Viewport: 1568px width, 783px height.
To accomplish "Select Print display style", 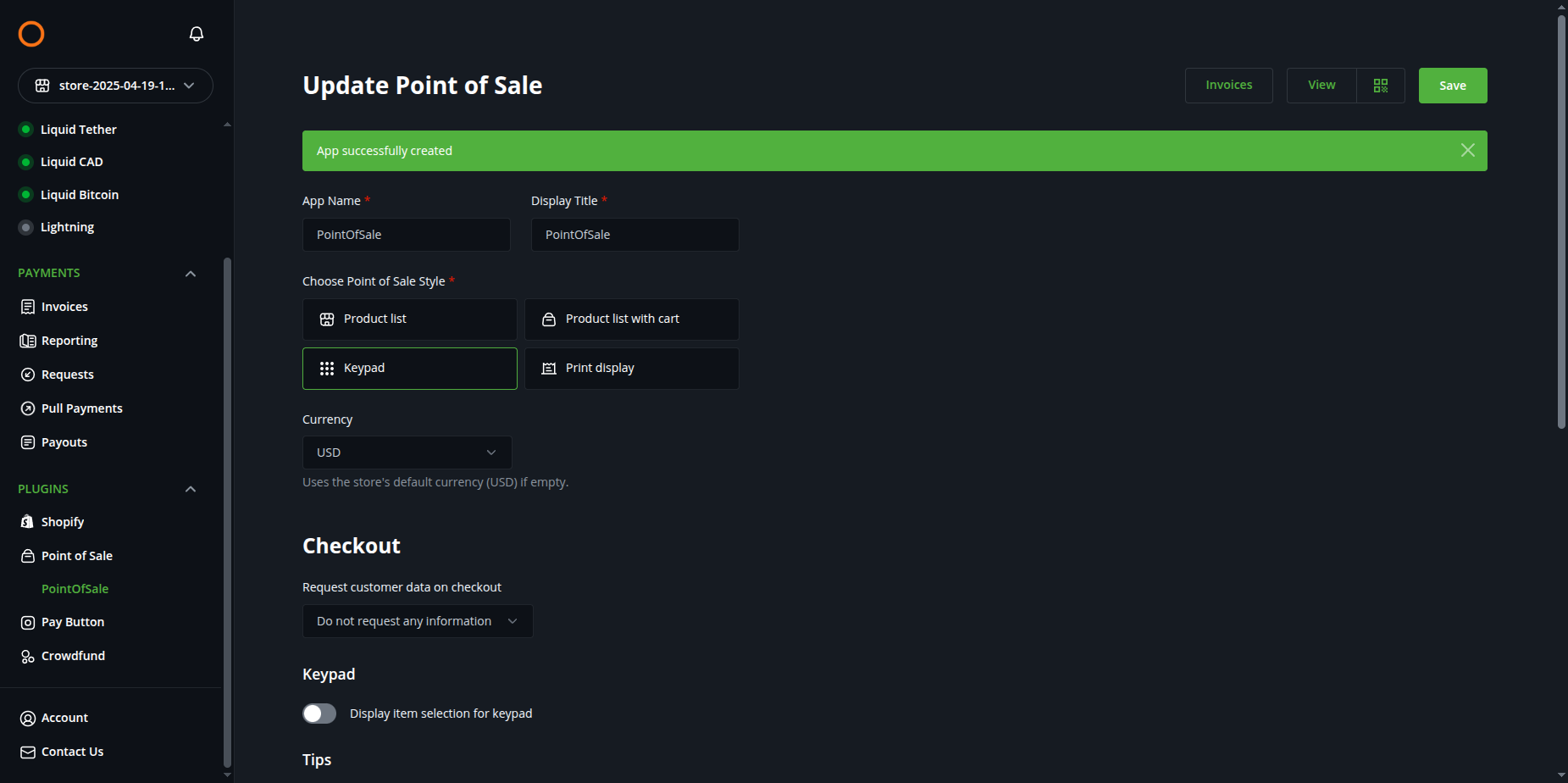I will tap(632, 369).
